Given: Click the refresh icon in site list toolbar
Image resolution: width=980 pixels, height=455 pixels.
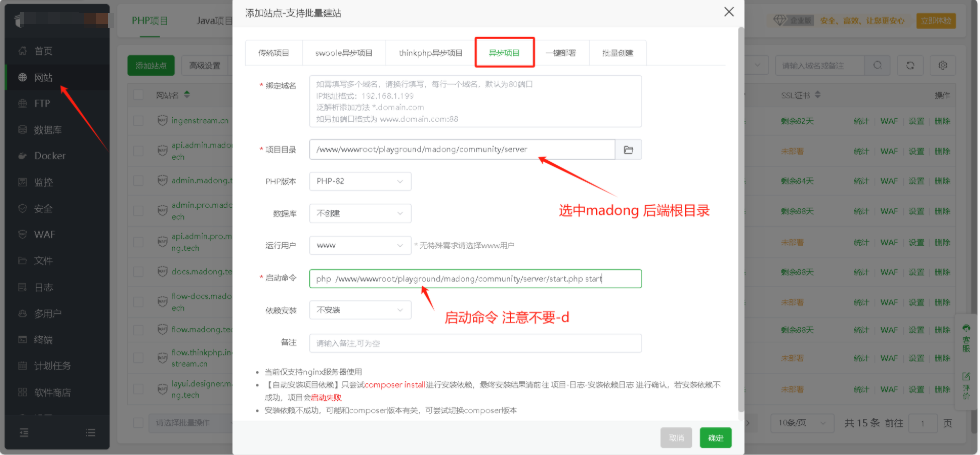Looking at the screenshot, I should tap(910, 65).
